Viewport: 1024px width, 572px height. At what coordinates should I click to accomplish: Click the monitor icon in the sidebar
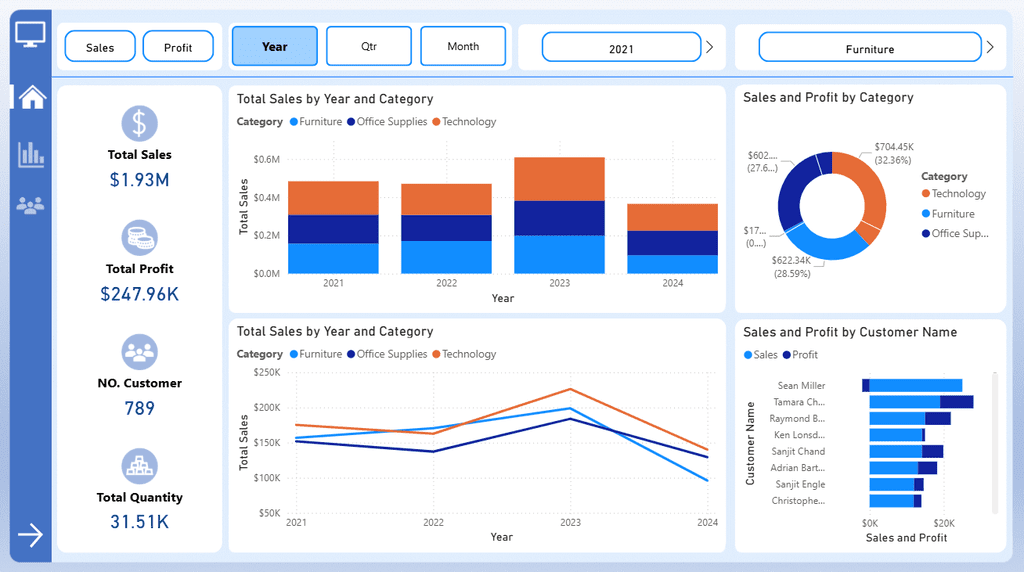coord(31,33)
